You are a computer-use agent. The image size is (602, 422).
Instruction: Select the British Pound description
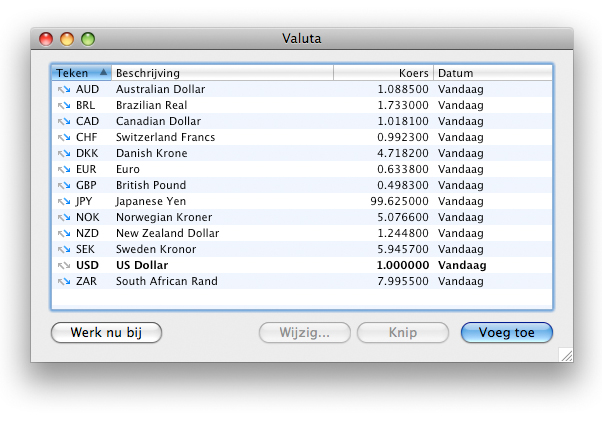click(151, 185)
